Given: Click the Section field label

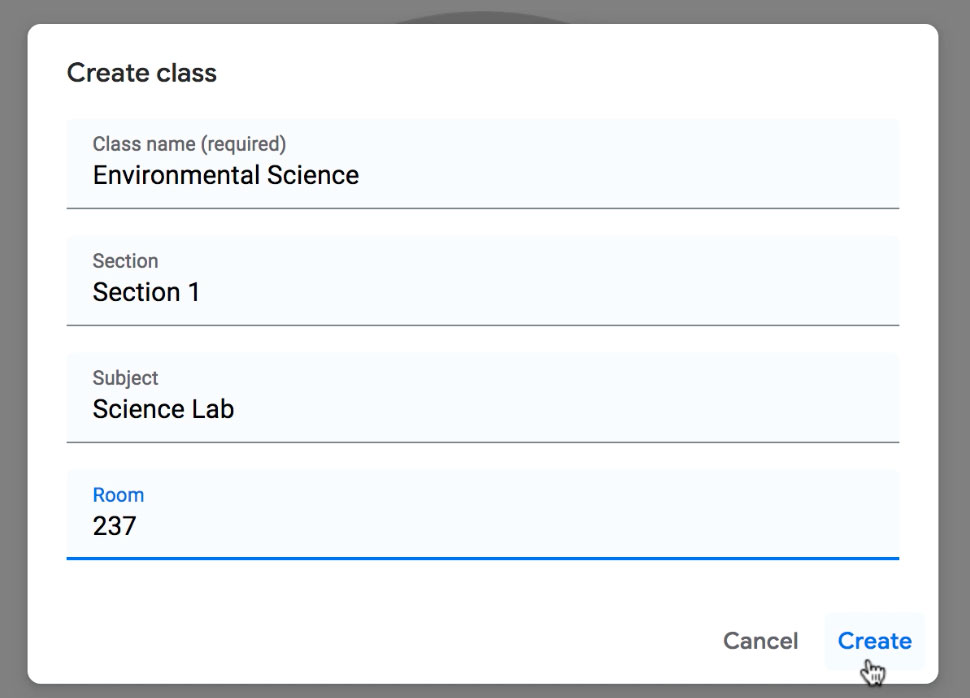Looking at the screenshot, I should 126,261.
